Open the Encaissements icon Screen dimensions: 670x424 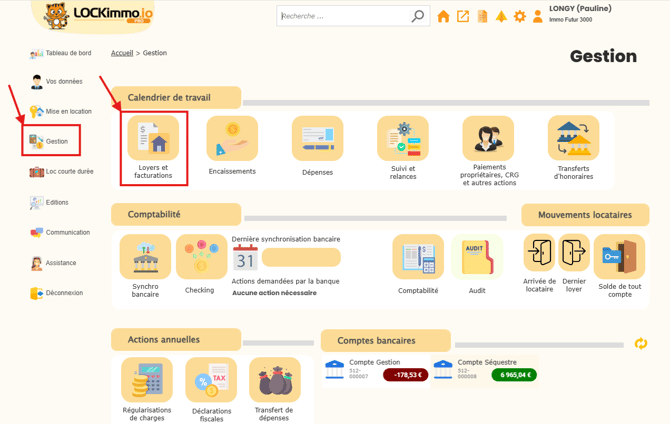click(232, 139)
